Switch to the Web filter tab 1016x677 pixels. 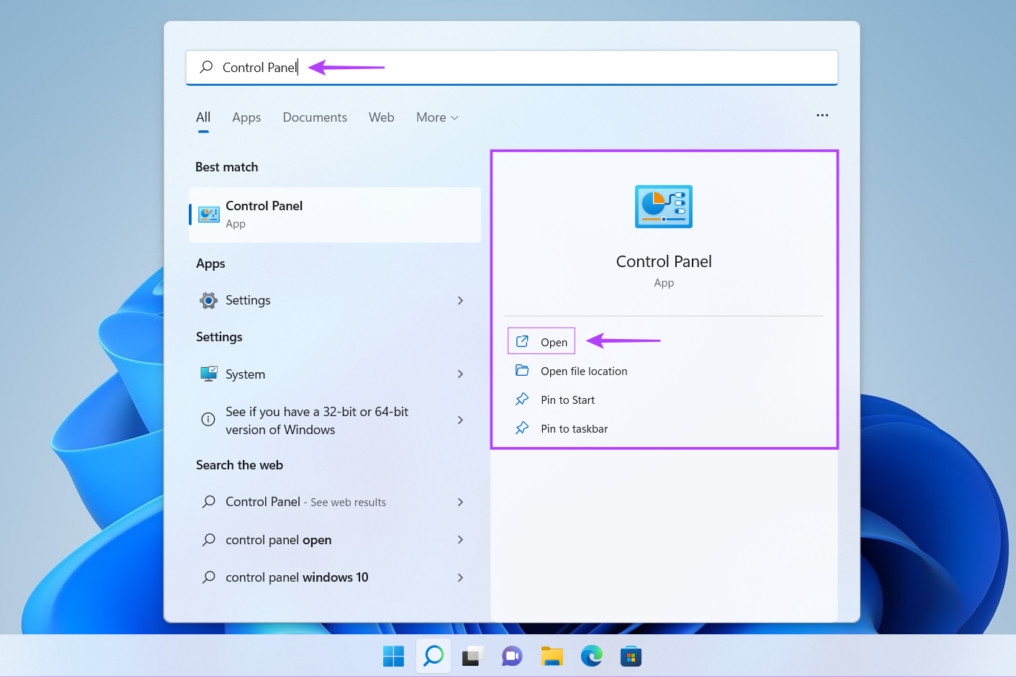point(381,117)
